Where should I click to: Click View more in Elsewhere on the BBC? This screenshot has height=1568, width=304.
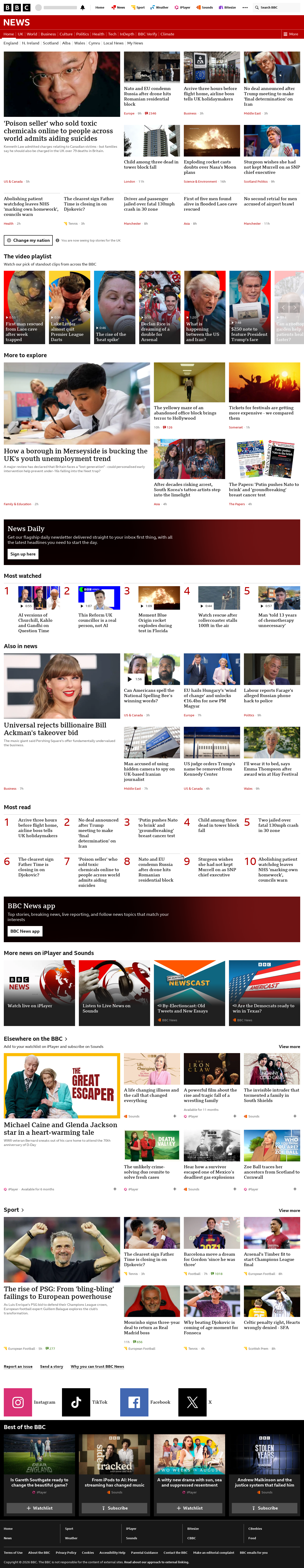tap(289, 1047)
